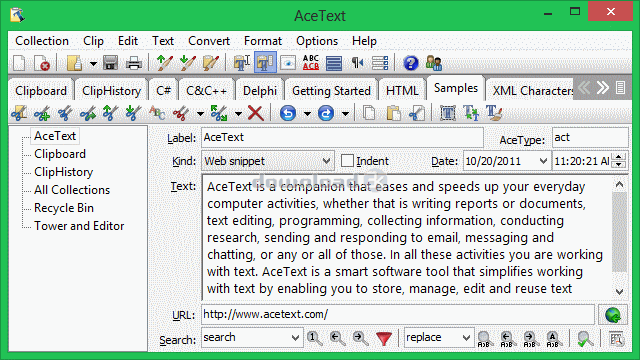Viewport: 640px width, 360px height.
Task: Click the blue Help question mark icon
Action: [x=411, y=63]
